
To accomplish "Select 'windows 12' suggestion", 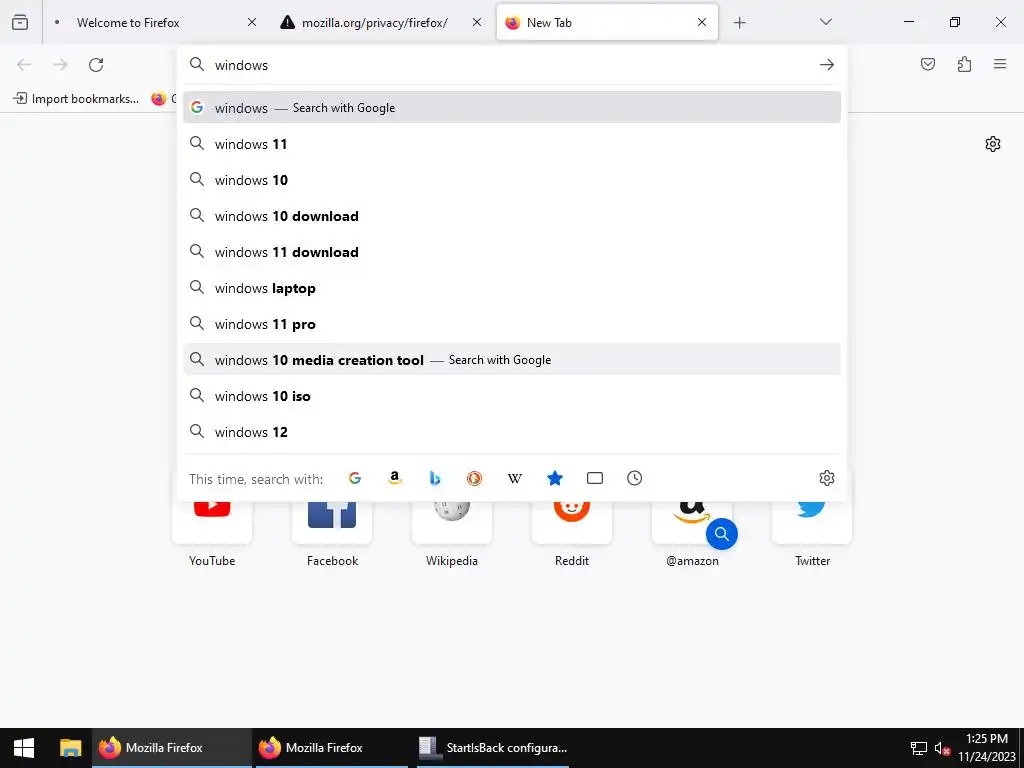I will [512, 432].
